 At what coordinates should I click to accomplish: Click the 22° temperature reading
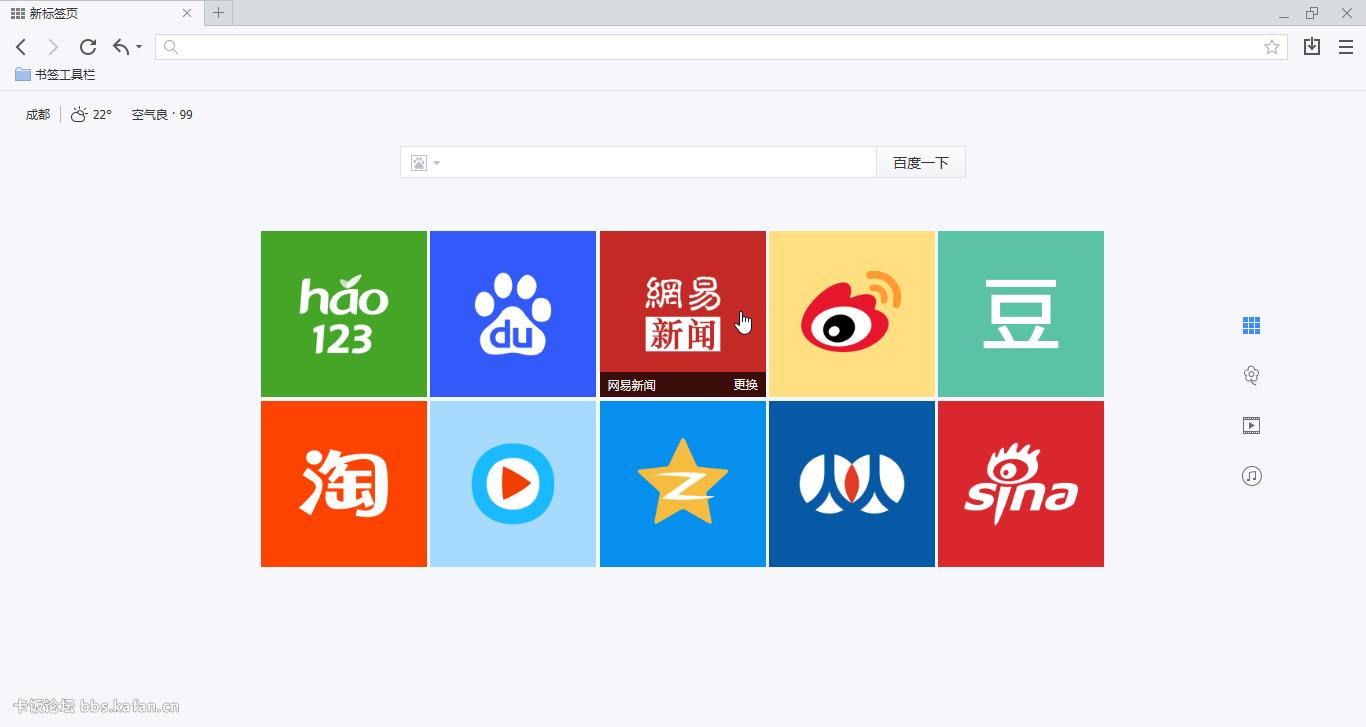point(102,115)
